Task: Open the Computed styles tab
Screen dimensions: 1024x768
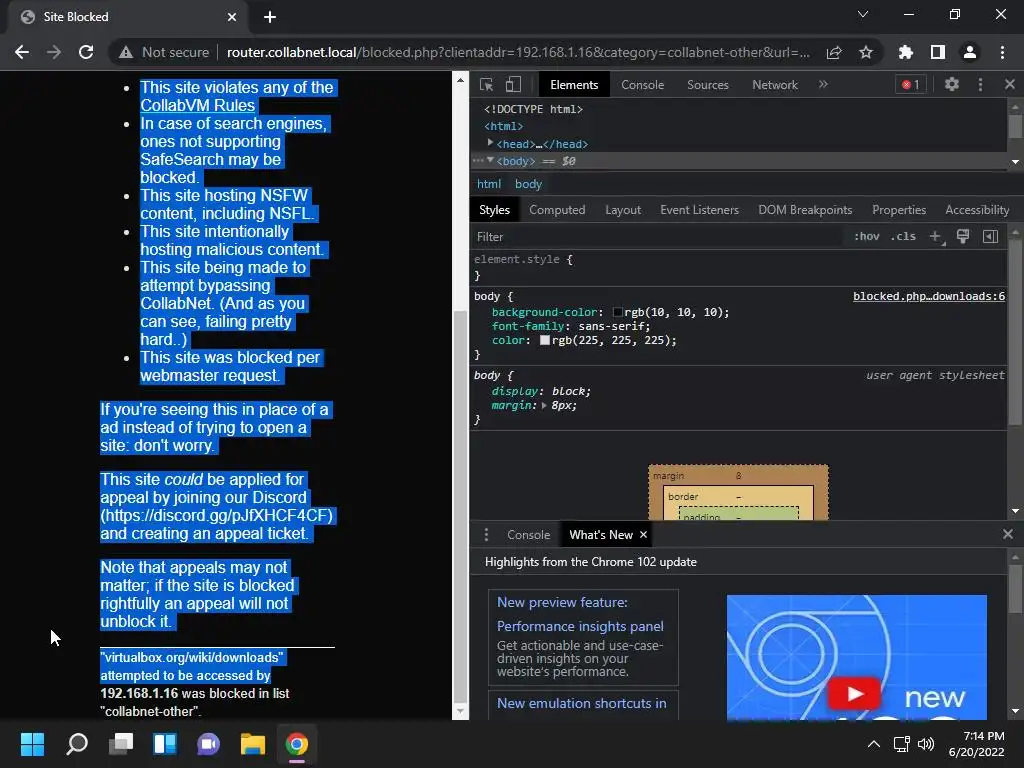Action: [x=557, y=210]
